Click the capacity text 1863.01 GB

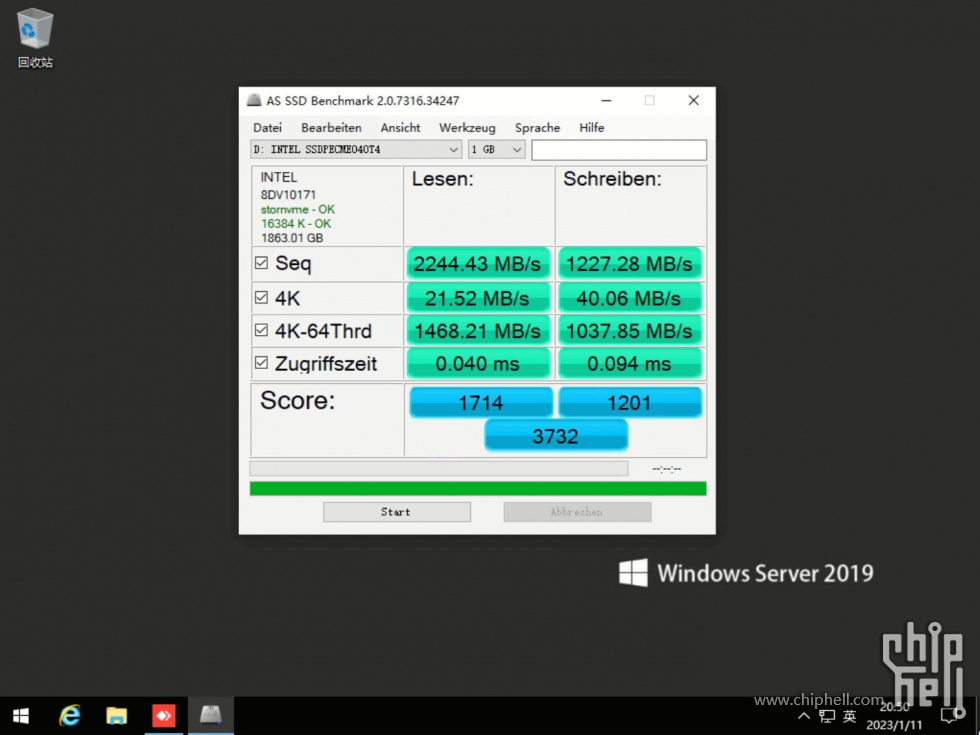[x=292, y=238]
